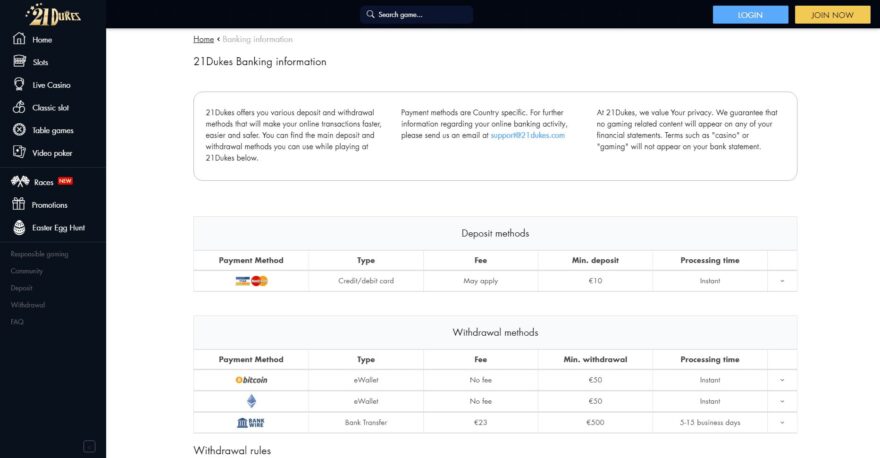Open the Deposit link in sidebar

[21, 288]
